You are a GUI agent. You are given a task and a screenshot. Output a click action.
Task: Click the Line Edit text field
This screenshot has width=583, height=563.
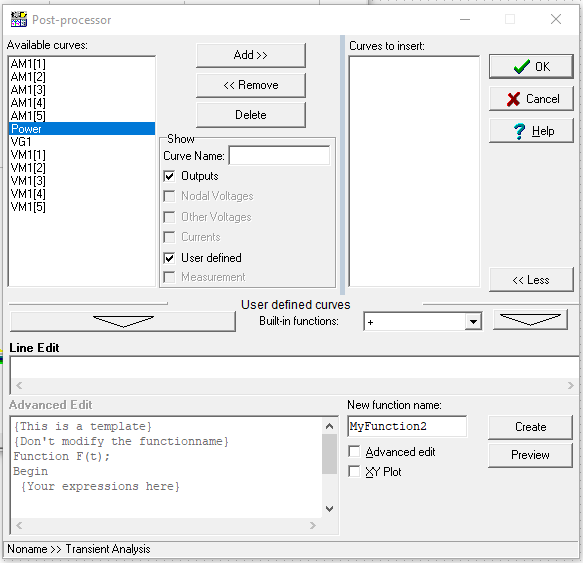click(294, 367)
